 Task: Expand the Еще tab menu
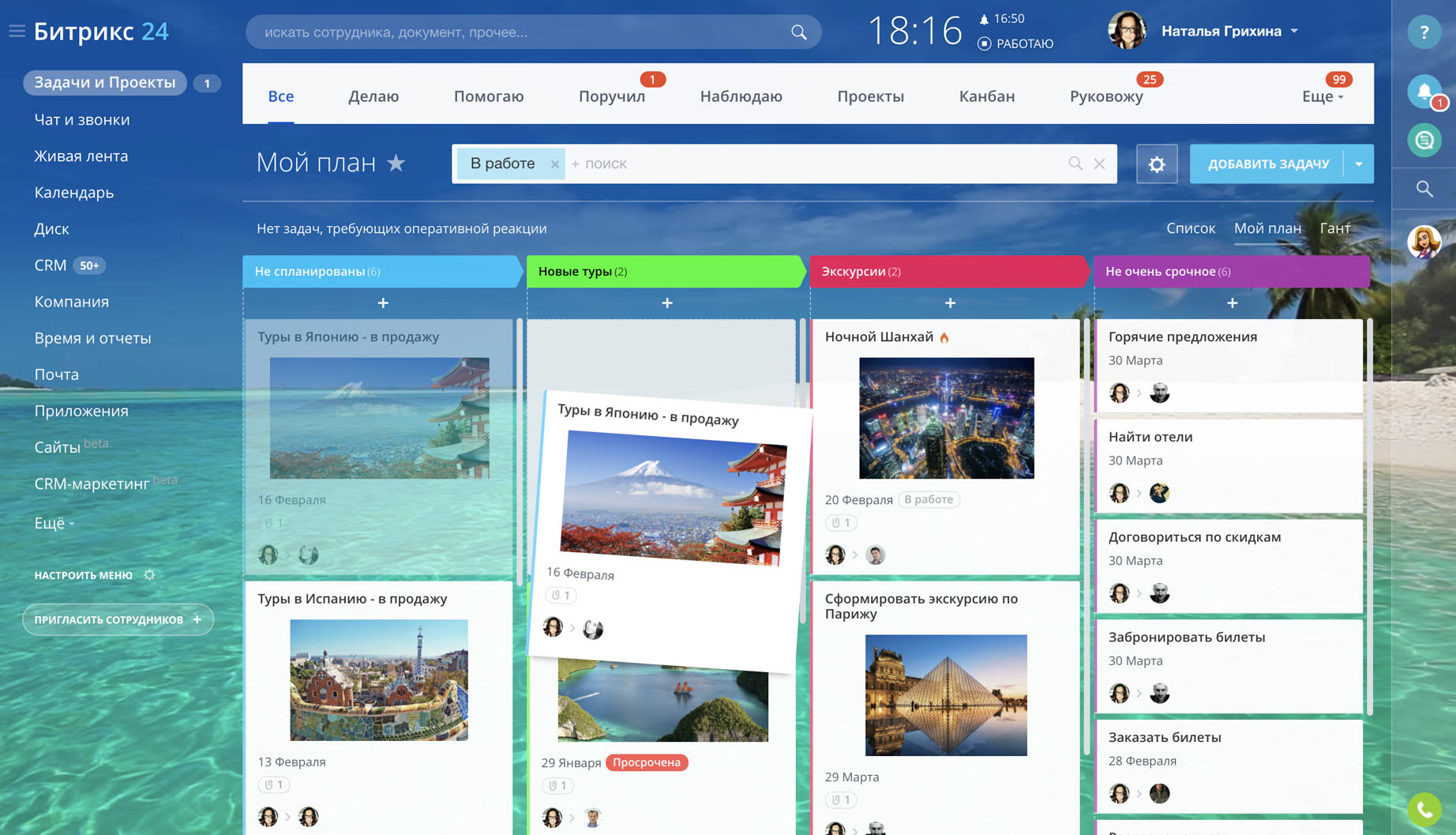(1323, 96)
